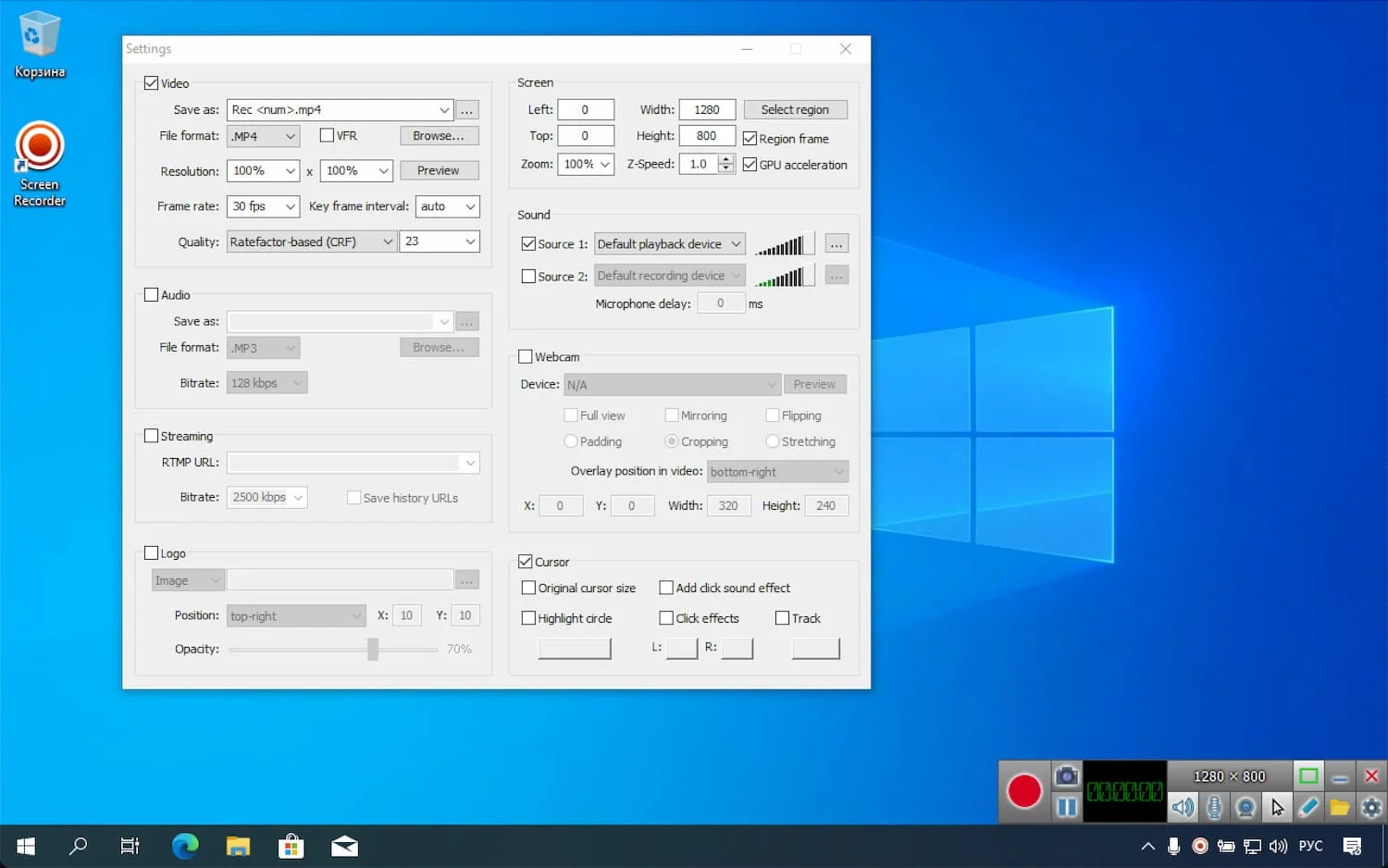The image size is (1388, 868).
Task: Open Microsoft Store from taskbar
Action: point(291,846)
